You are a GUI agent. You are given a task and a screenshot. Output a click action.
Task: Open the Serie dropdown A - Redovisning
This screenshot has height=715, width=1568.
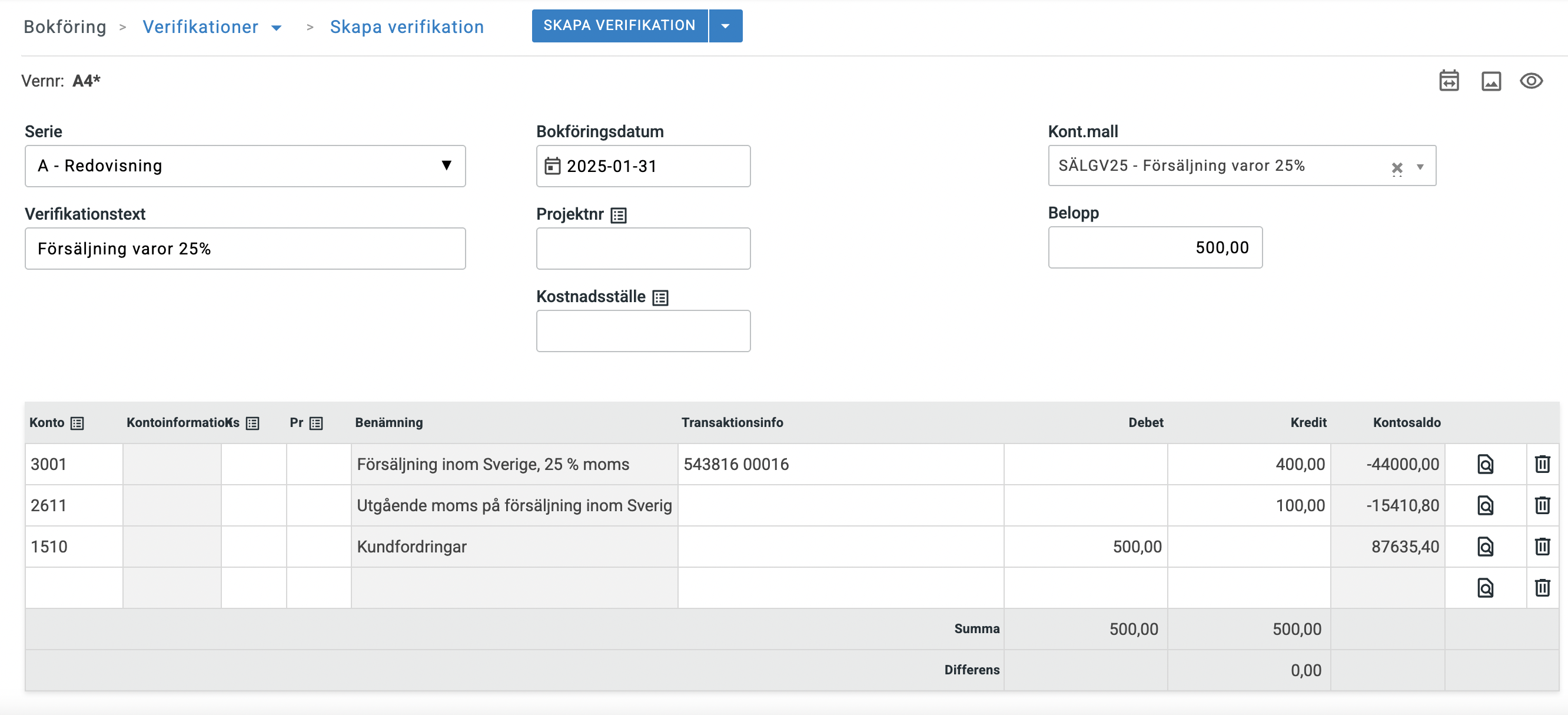coord(245,165)
